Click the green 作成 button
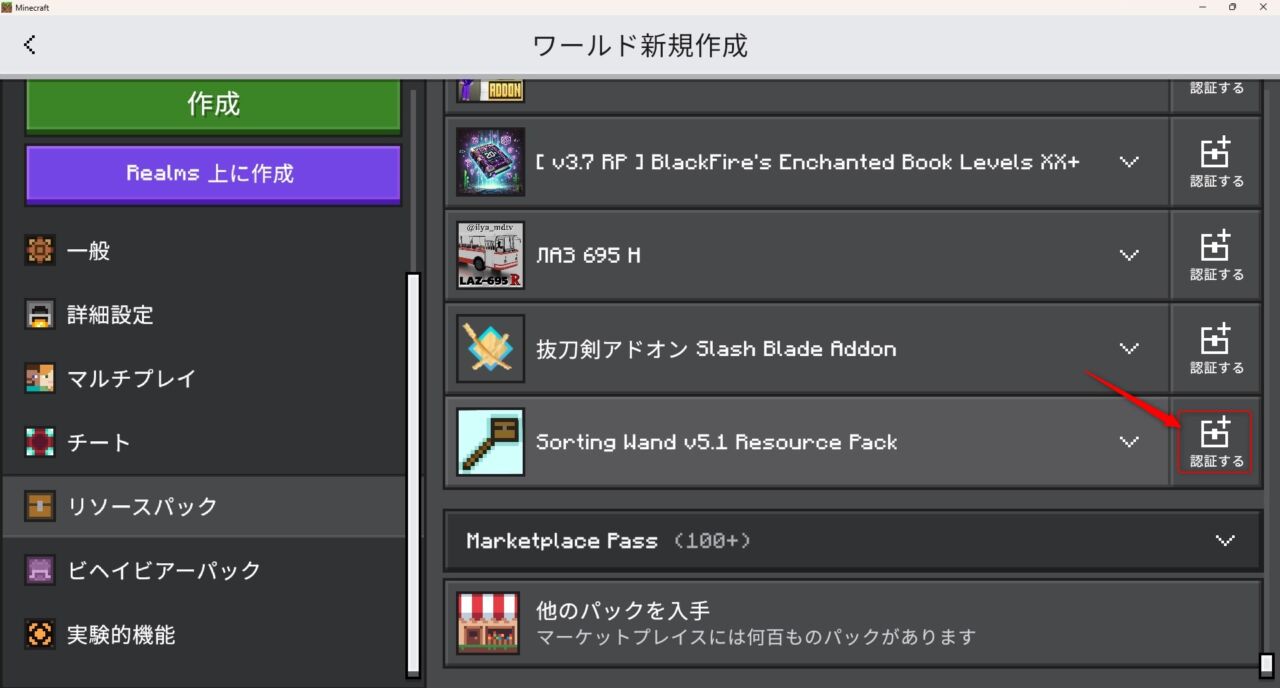This screenshot has width=1280, height=688. [x=213, y=104]
